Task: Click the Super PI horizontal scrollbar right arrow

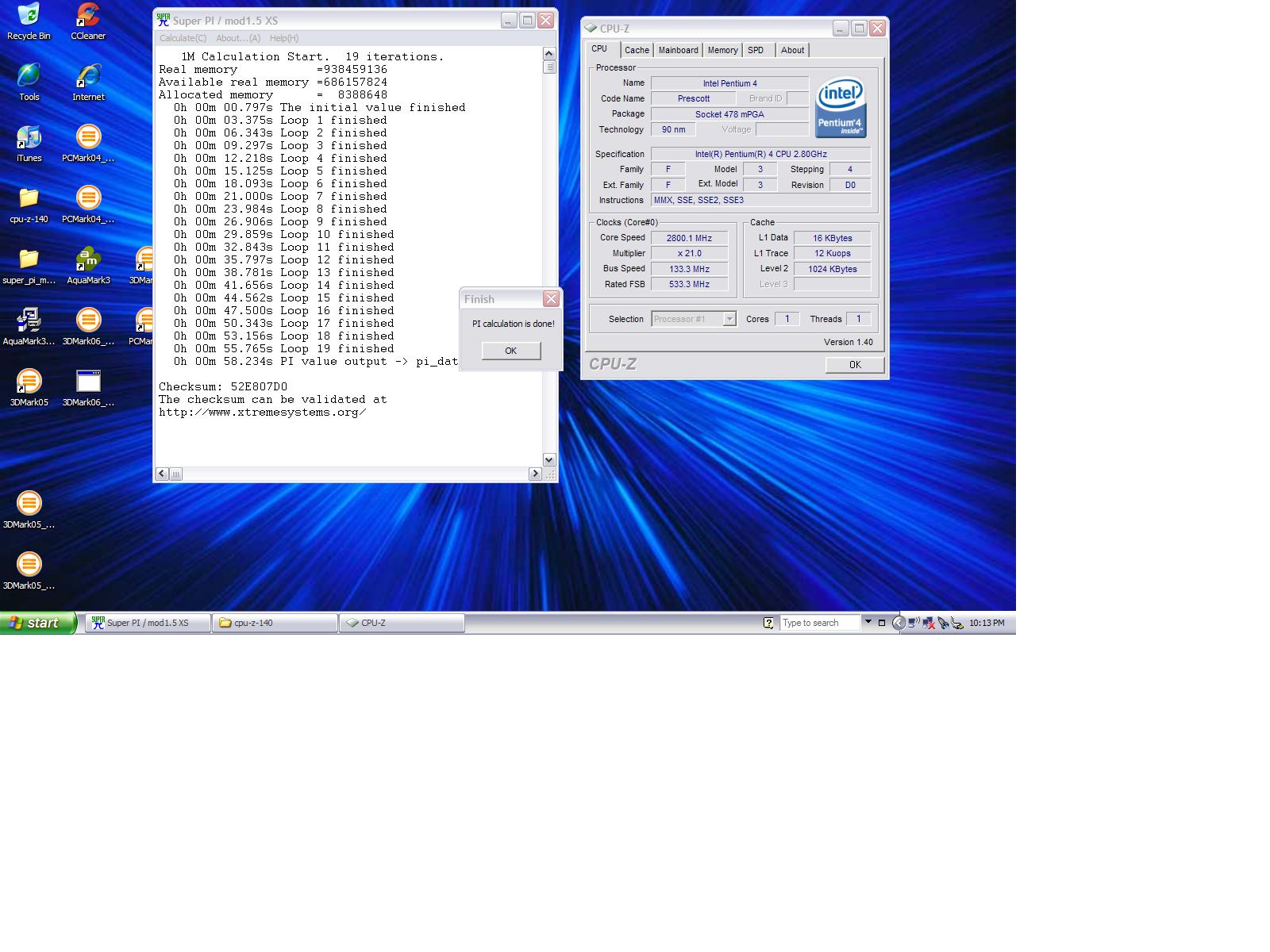Action: click(x=535, y=474)
